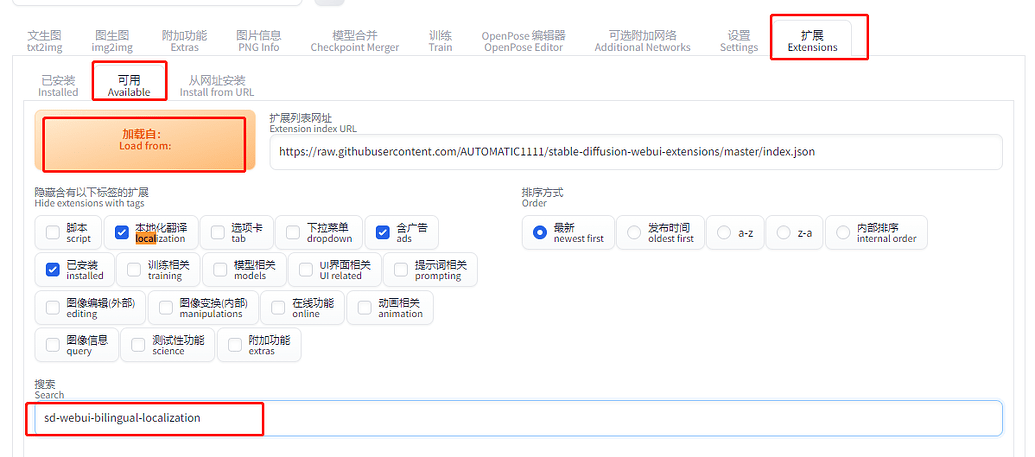Check the models tag checkbox
Screen dimensions: 1035x457
(x=220, y=269)
